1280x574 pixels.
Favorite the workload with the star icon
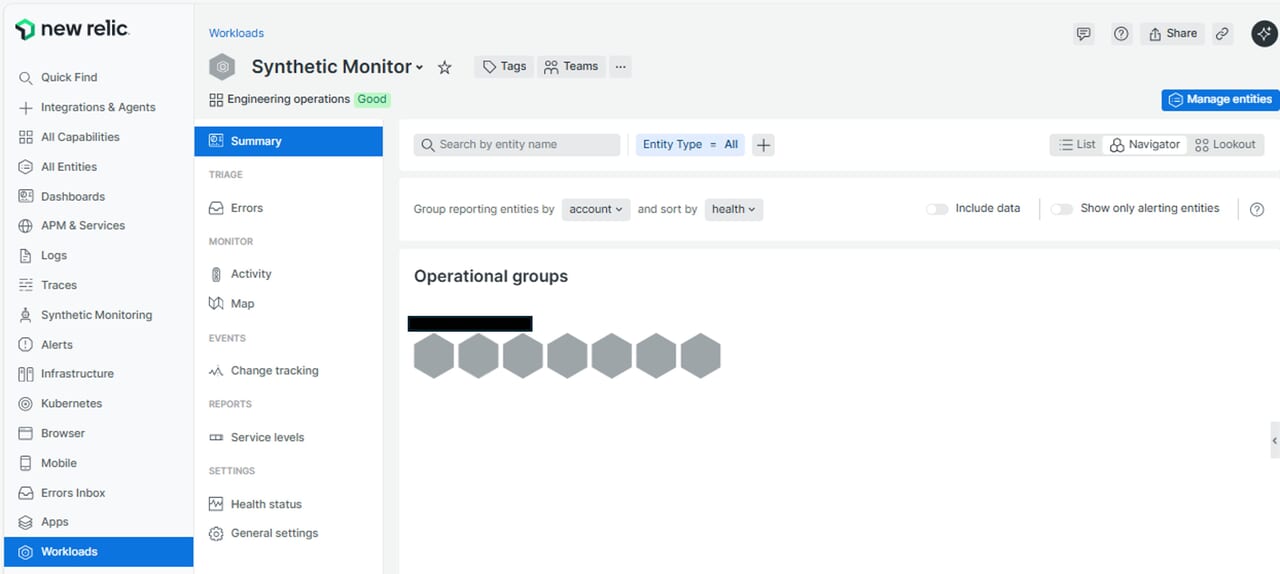point(445,67)
